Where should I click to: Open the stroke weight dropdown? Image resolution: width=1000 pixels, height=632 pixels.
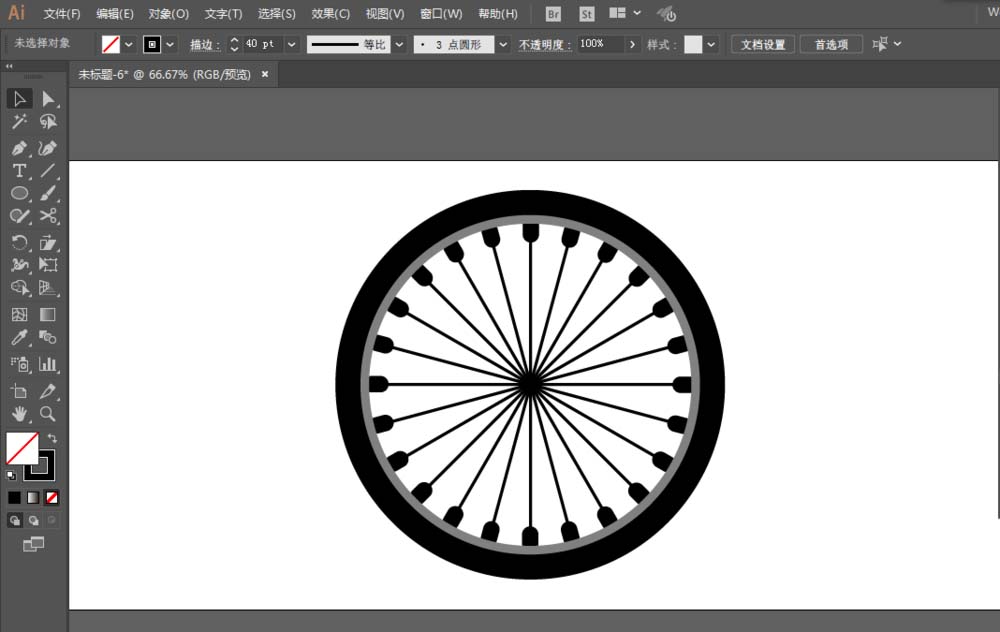pyautogui.click(x=291, y=45)
